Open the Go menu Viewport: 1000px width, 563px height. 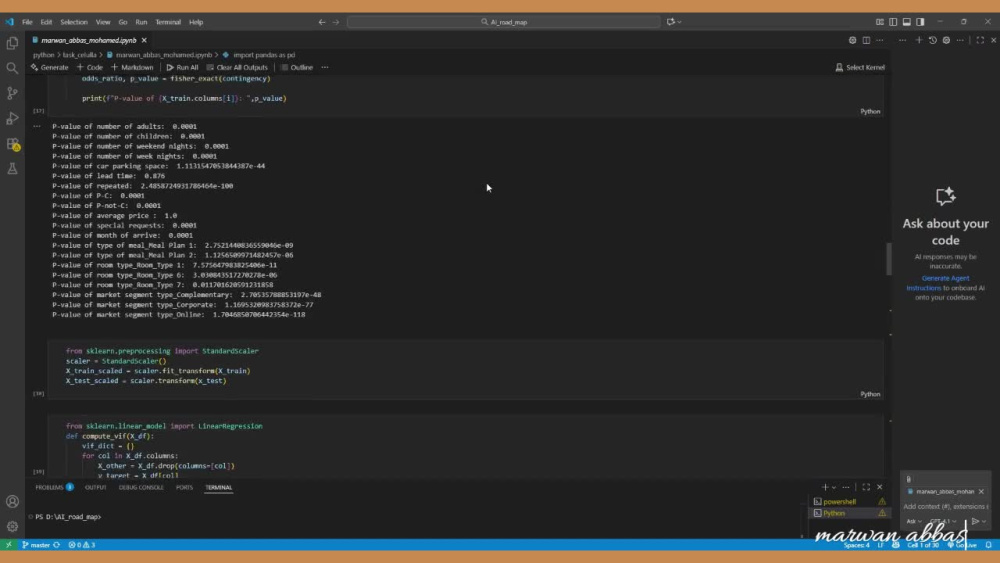(x=122, y=22)
